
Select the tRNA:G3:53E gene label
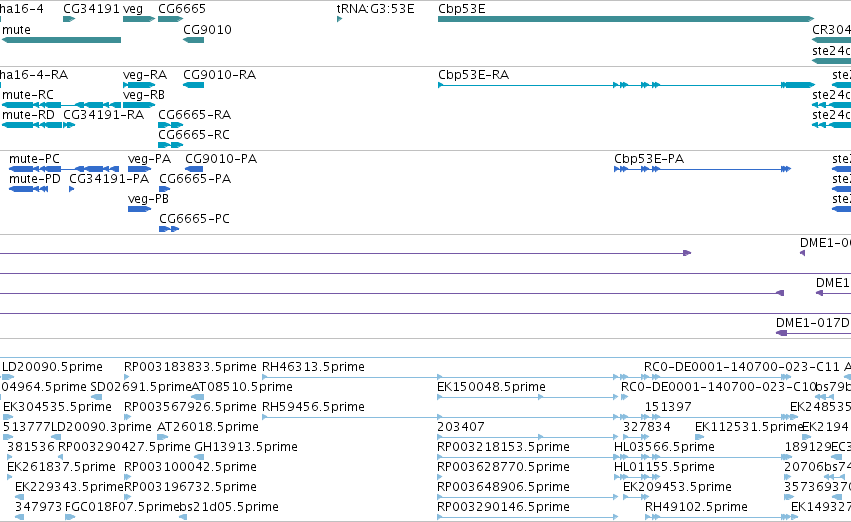click(x=375, y=9)
